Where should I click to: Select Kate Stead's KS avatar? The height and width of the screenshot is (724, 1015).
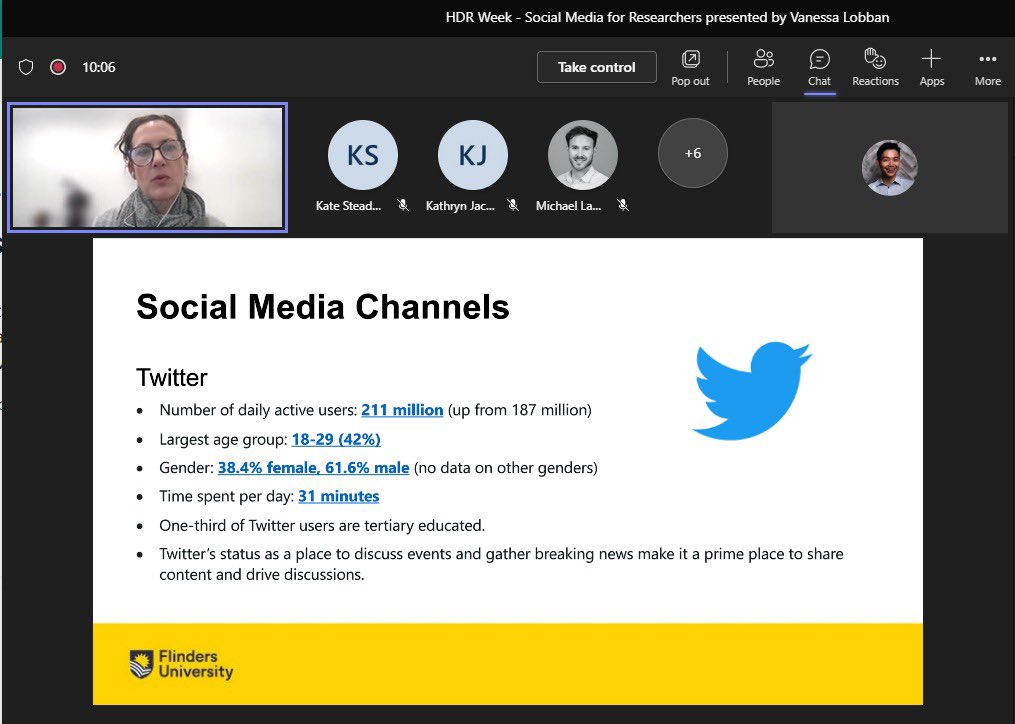tap(362, 155)
